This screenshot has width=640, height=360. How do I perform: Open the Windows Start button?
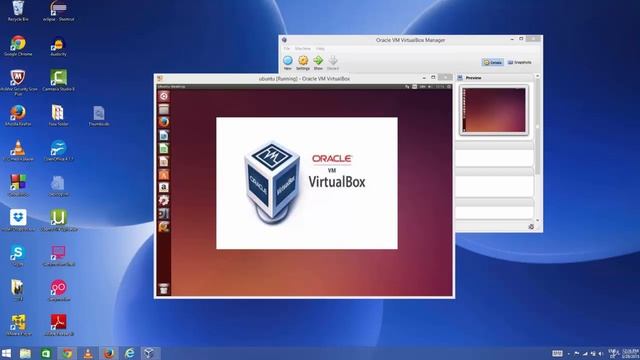coord(6,353)
